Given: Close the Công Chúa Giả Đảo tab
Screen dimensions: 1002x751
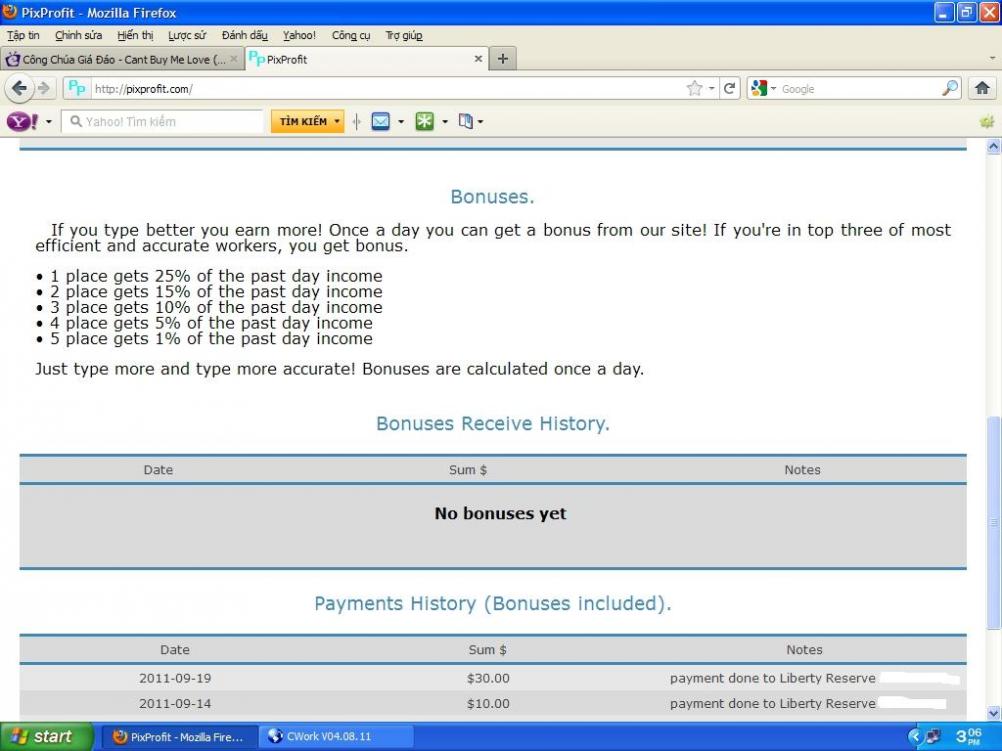Looking at the screenshot, I should [x=234, y=59].
